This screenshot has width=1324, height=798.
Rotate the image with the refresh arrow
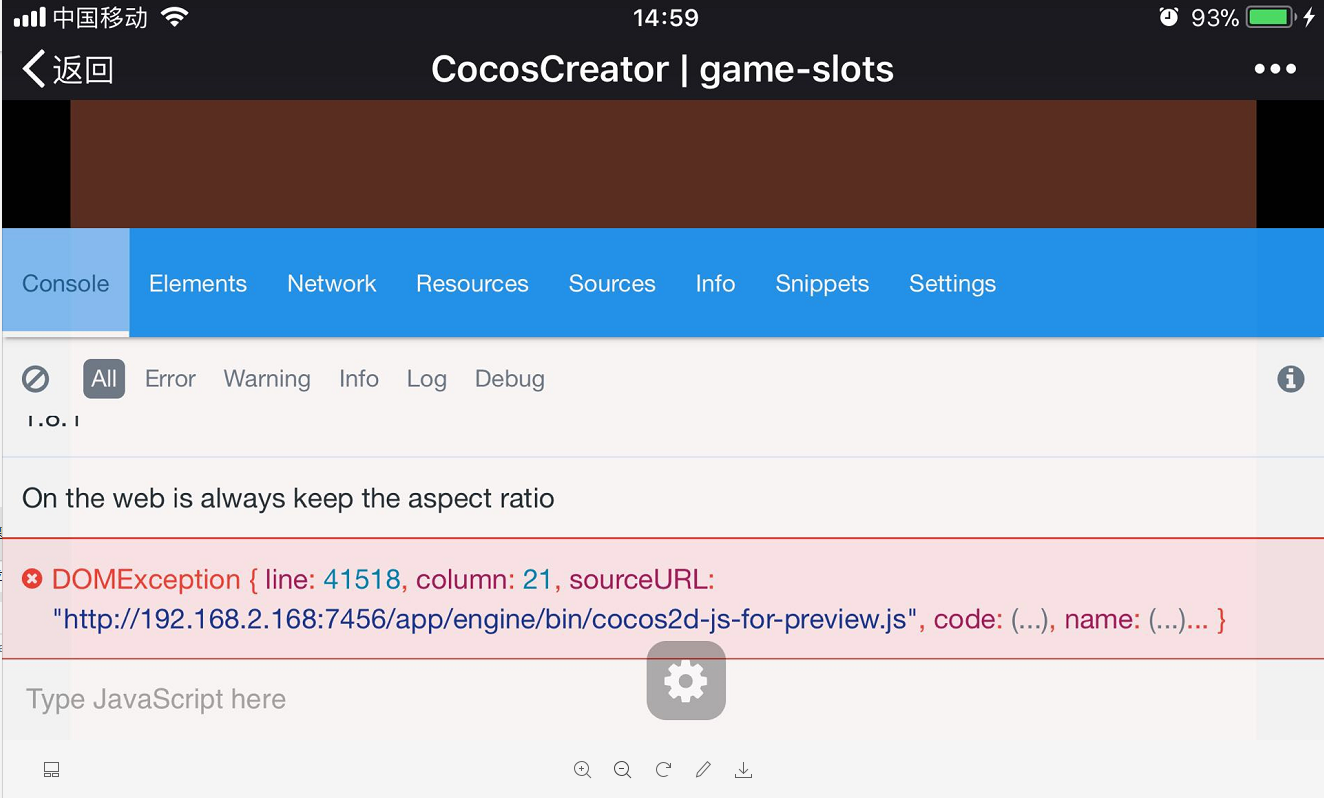(x=663, y=769)
